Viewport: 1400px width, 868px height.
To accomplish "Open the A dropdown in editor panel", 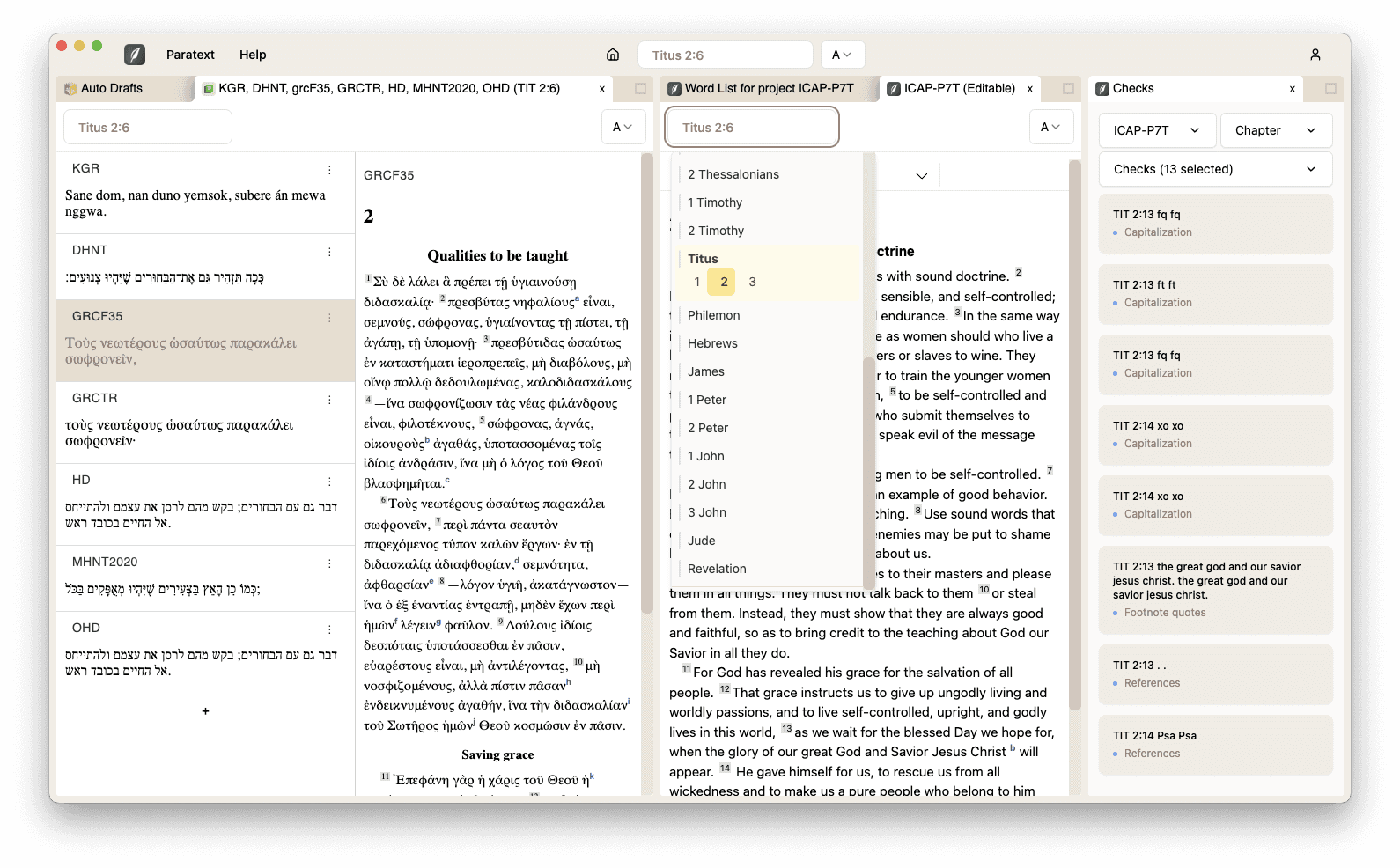I will coord(1050,127).
